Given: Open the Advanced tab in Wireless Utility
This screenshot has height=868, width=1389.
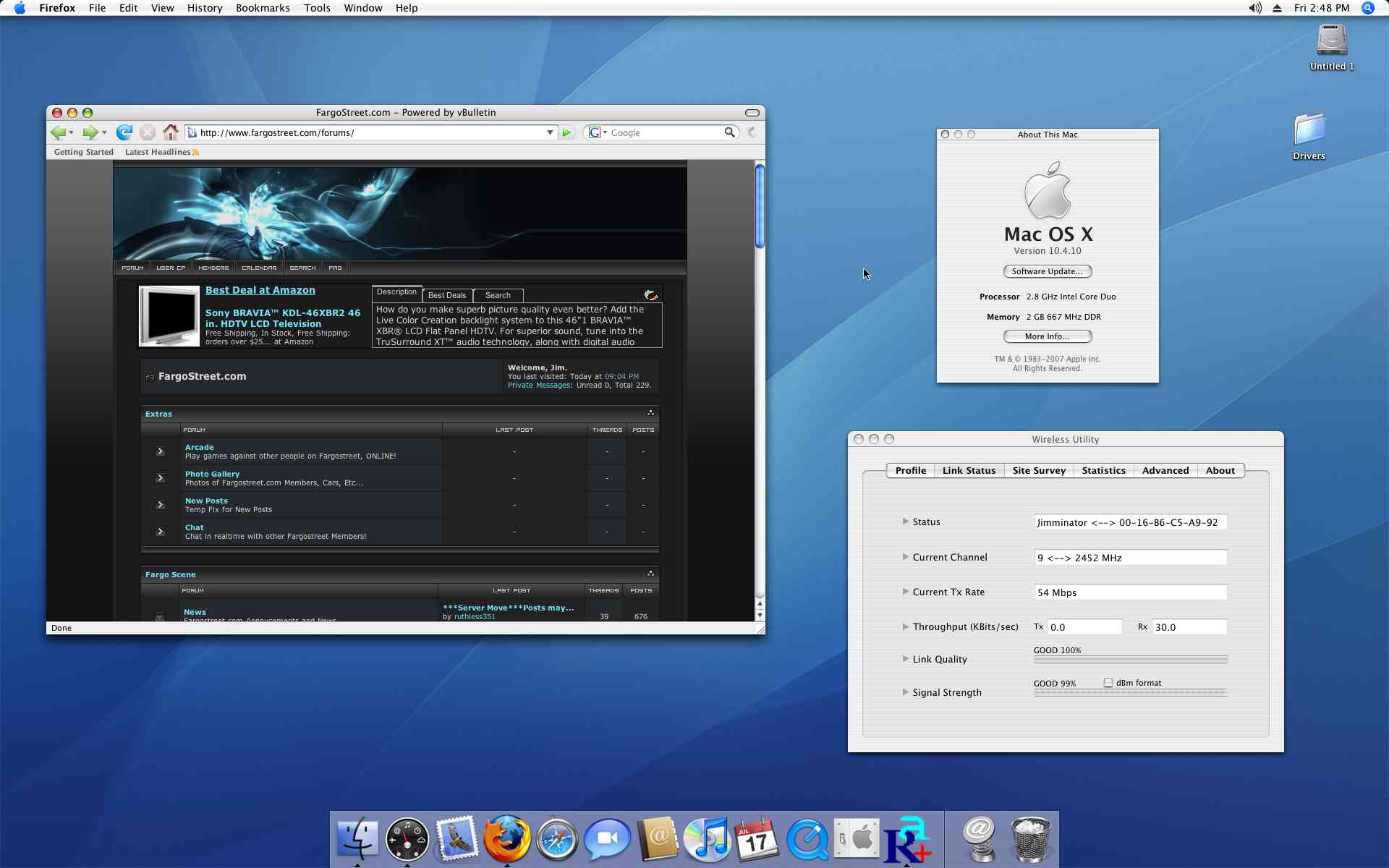Looking at the screenshot, I should click(x=1165, y=470).
